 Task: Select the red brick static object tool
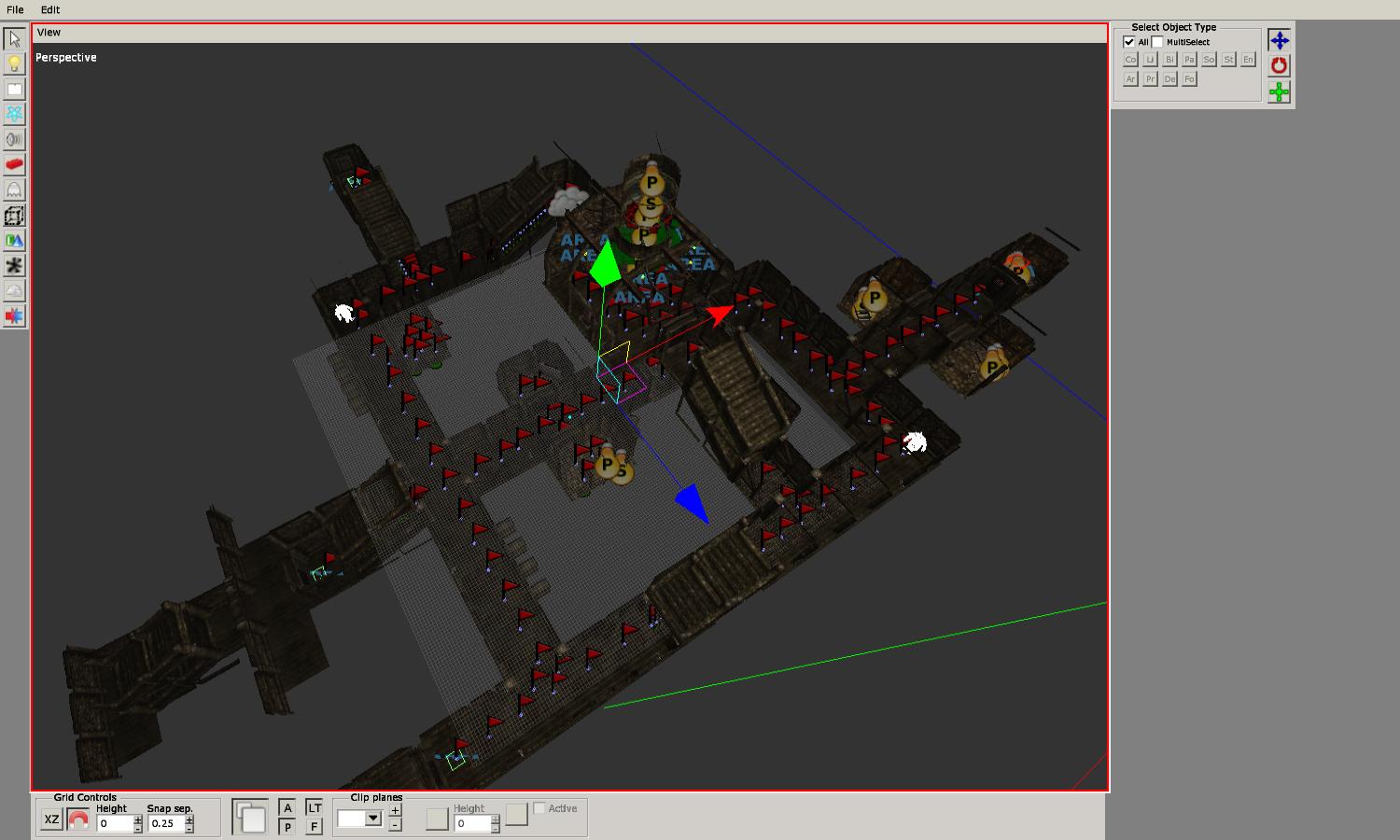(14, 165)
